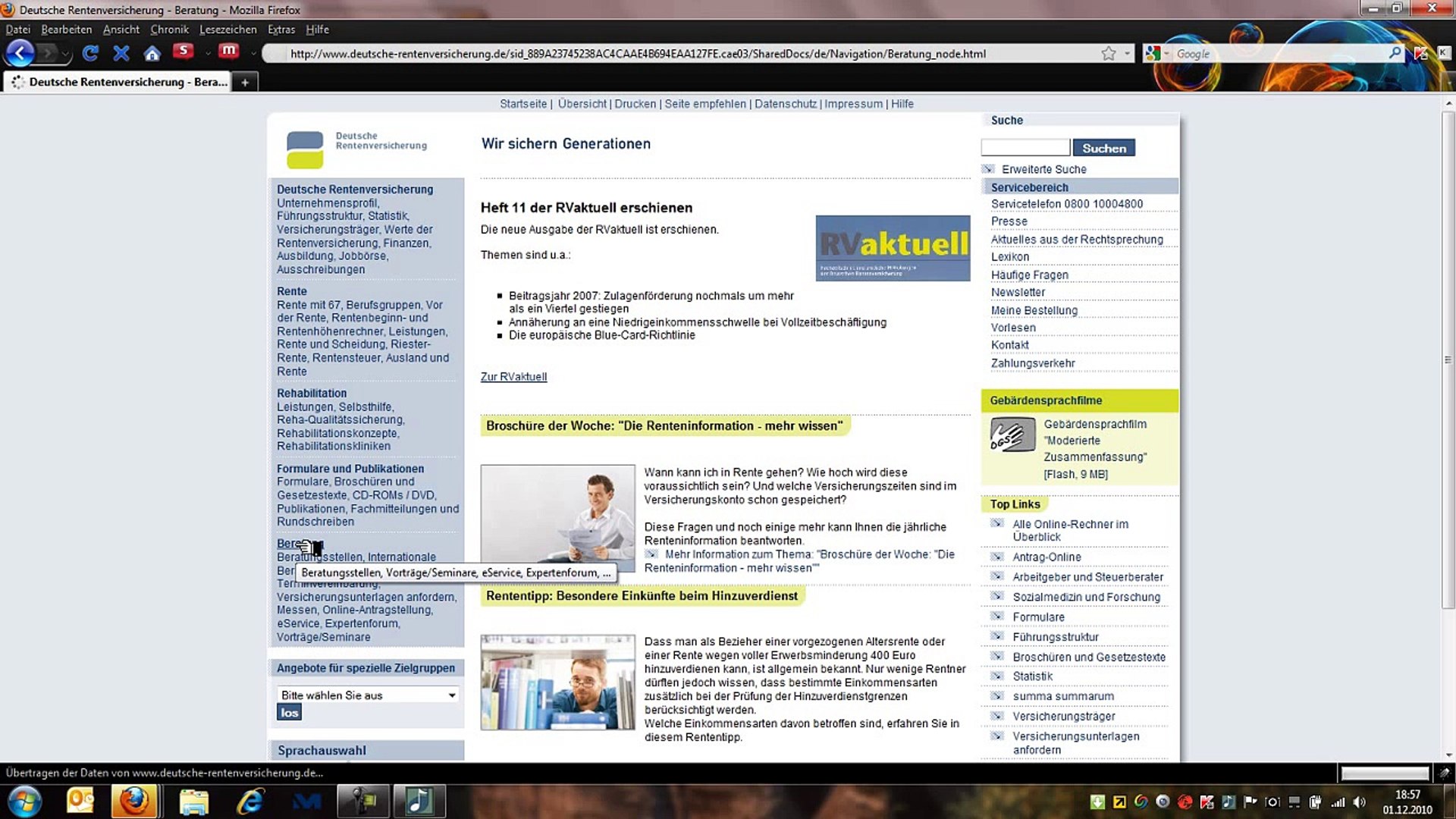
Task: Click the RVaktuell banner image
Action: click(x=893, y=248)
